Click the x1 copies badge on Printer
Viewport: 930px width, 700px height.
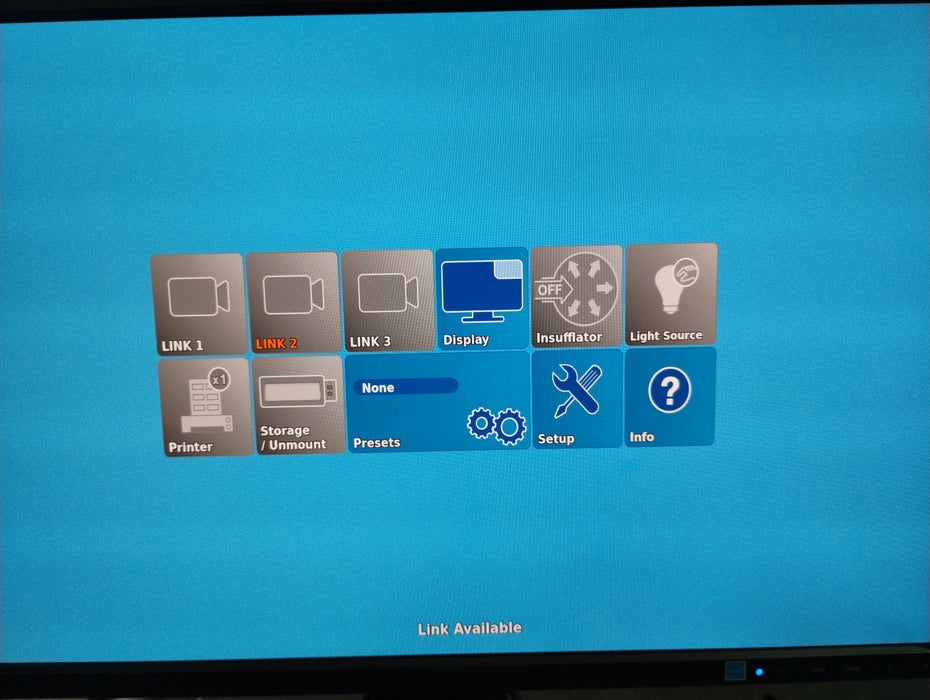[x=220, y=380]
